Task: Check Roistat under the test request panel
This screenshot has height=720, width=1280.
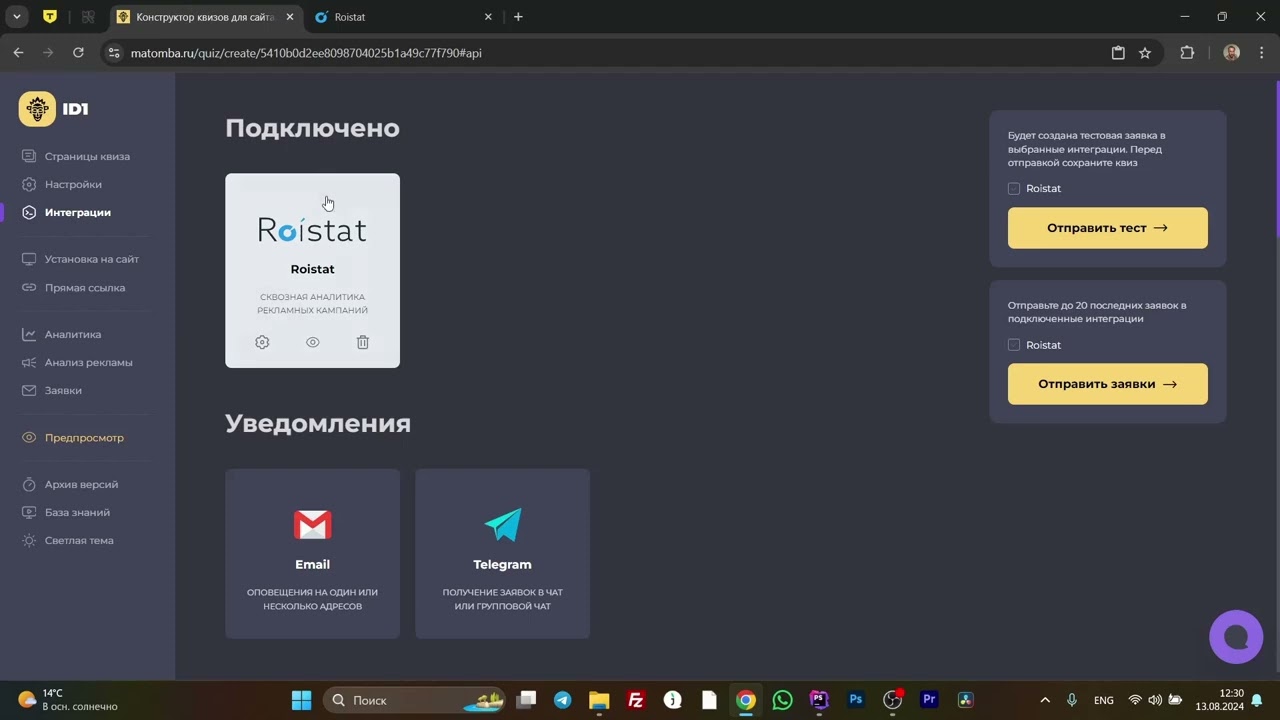Action: (1014, 188)
